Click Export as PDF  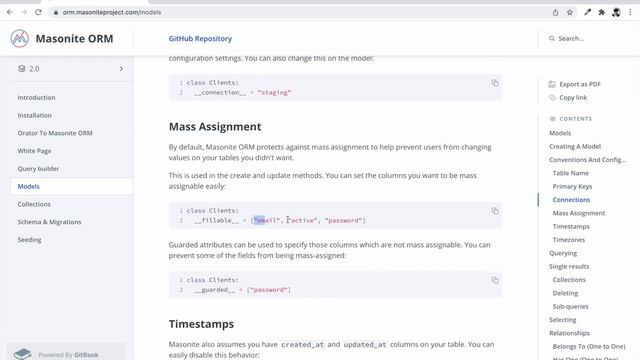580,84
